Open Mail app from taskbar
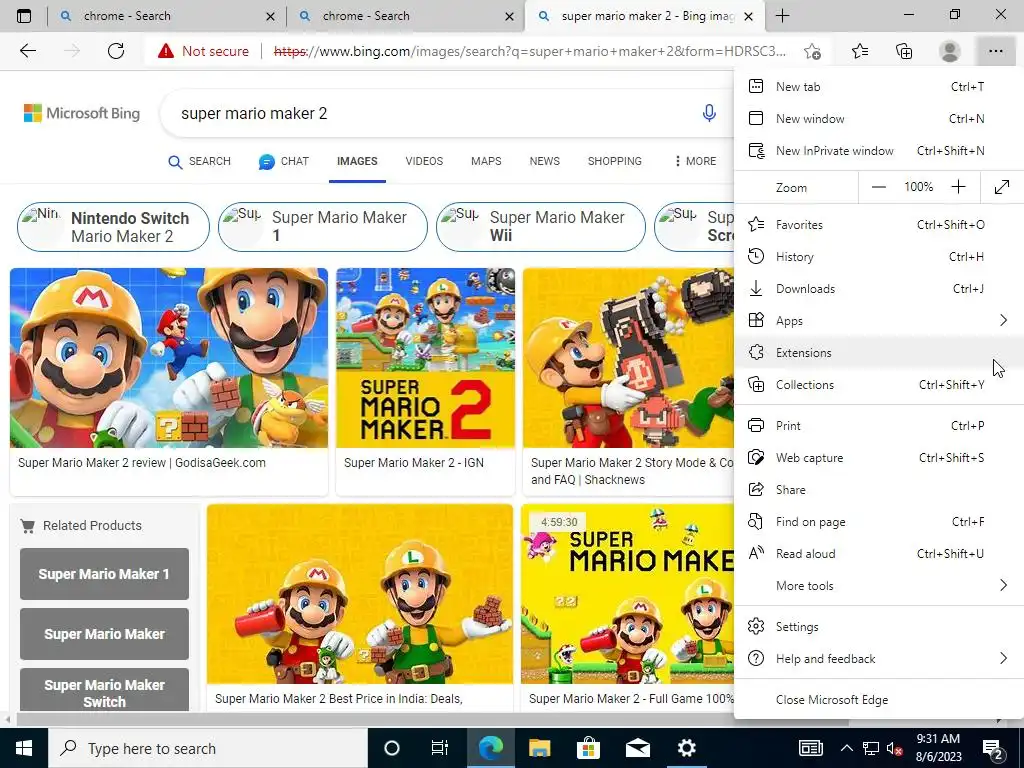 point(637,748)
